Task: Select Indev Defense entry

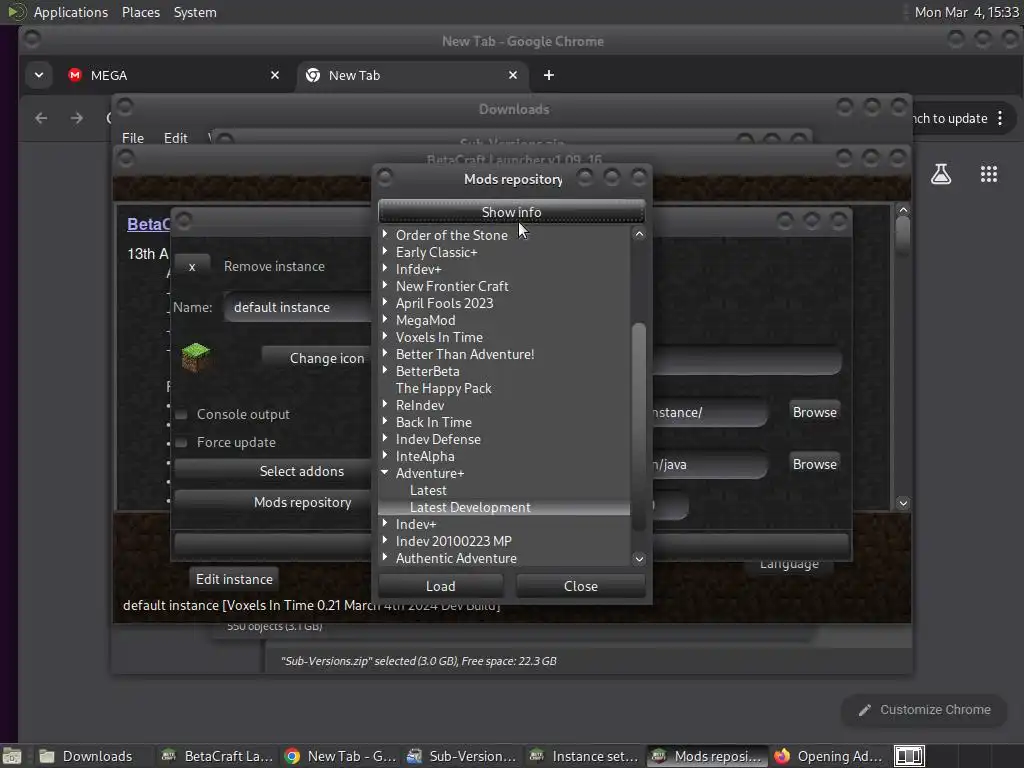Action: (438, 439)
